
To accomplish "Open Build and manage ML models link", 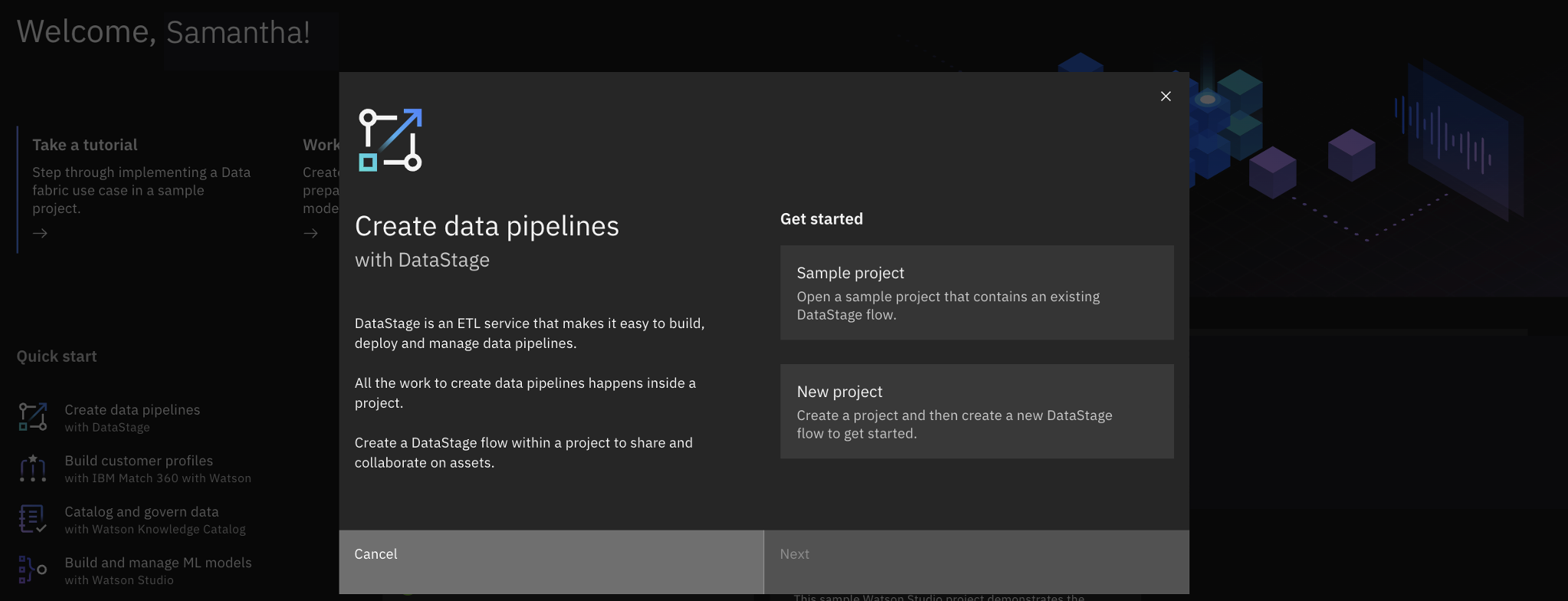I will tap(158, 563).
